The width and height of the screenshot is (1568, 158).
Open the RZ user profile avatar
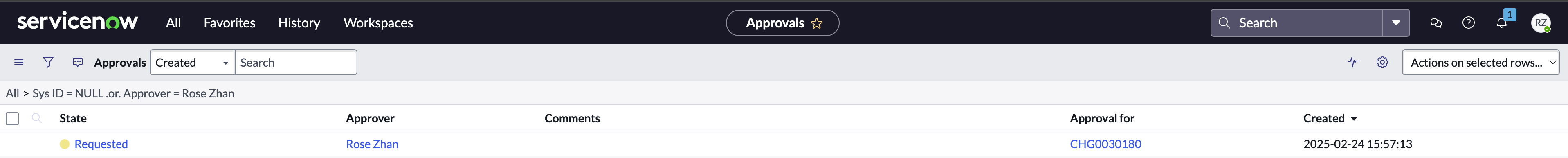pyautogui.click(x=1541, y=23)
